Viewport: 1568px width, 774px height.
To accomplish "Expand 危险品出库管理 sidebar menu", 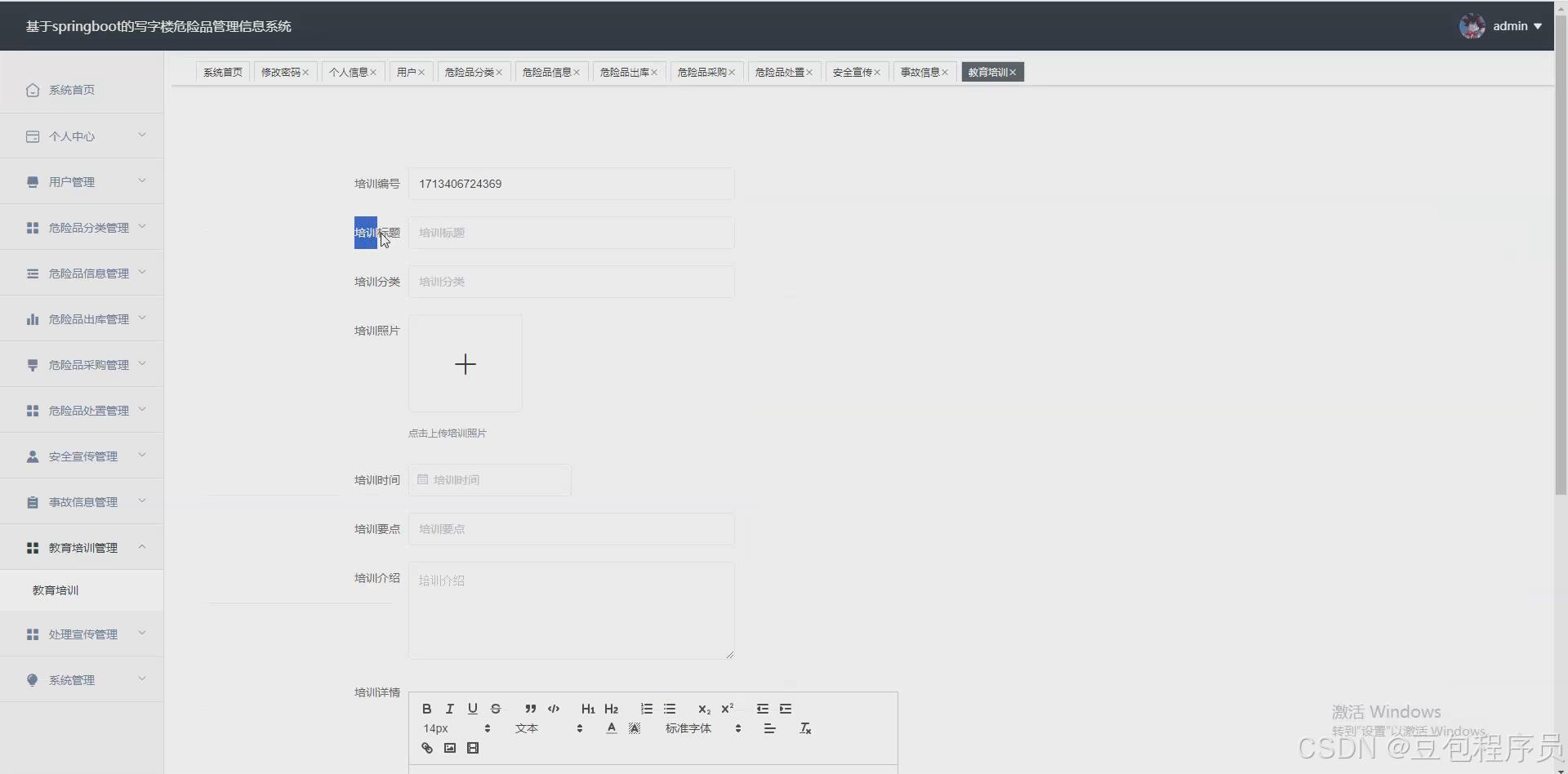I will click(82, 318).
